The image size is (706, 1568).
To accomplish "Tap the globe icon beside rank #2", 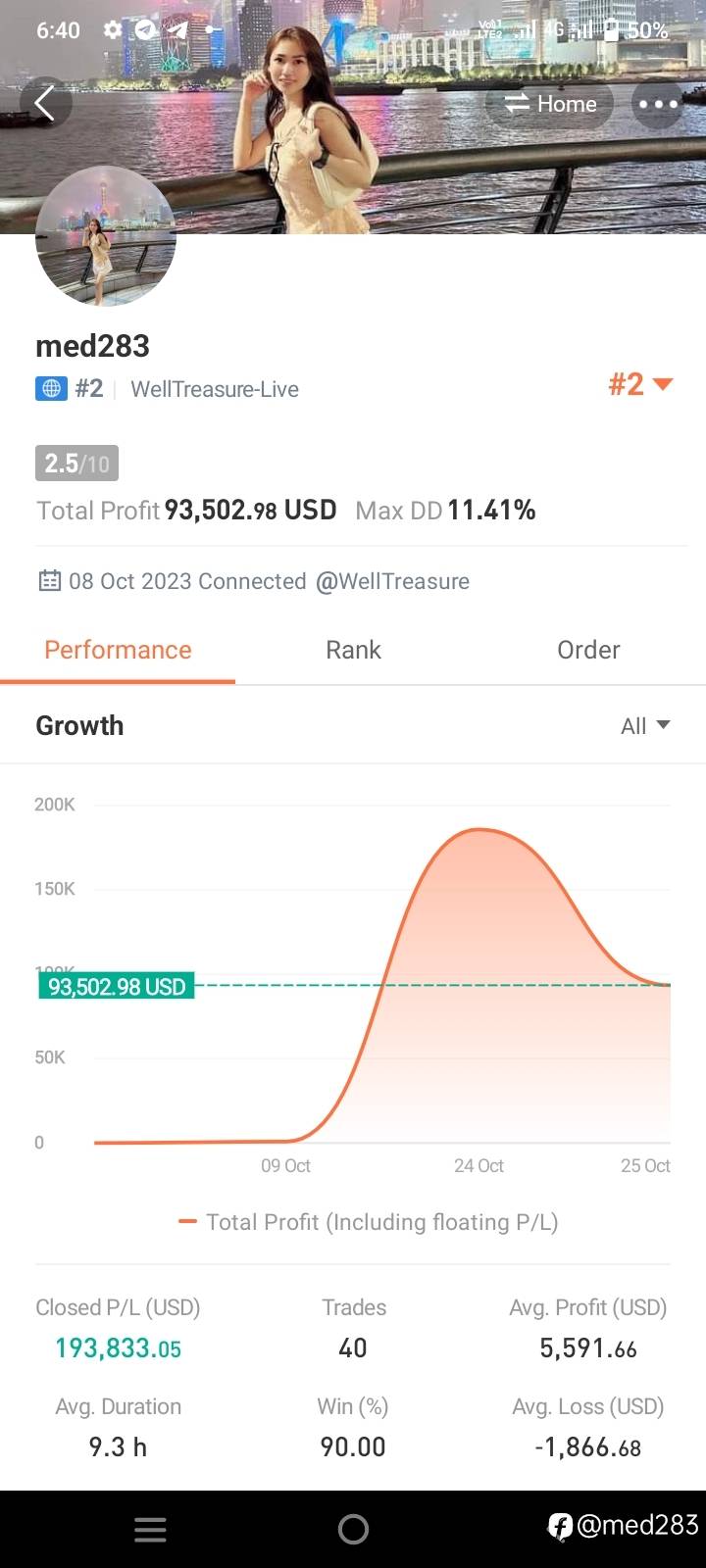I will 51,389.
